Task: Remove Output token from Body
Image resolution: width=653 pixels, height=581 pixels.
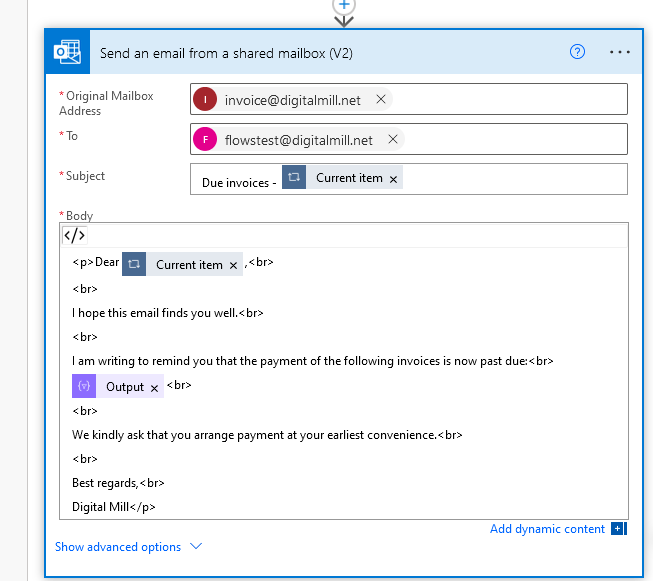Action: pos(154,388)
